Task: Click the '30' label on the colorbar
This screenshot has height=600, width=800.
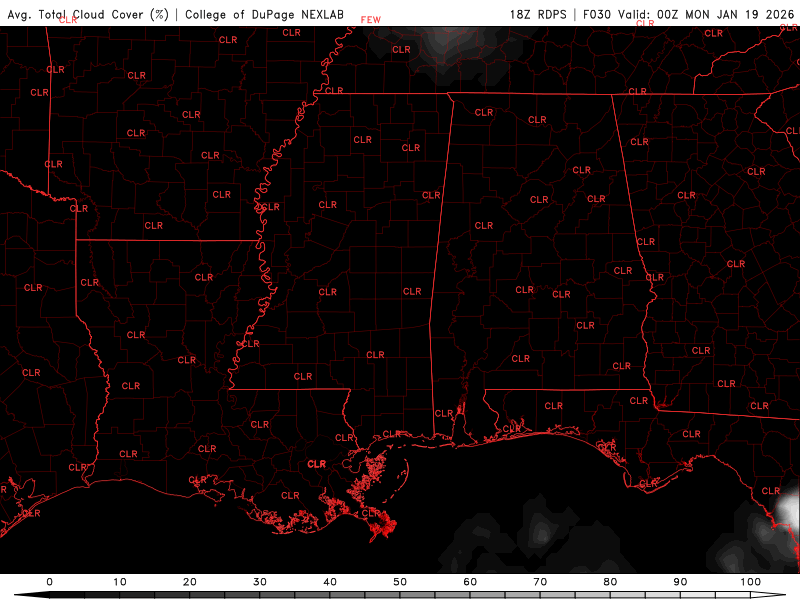Action: click(260, 582)
